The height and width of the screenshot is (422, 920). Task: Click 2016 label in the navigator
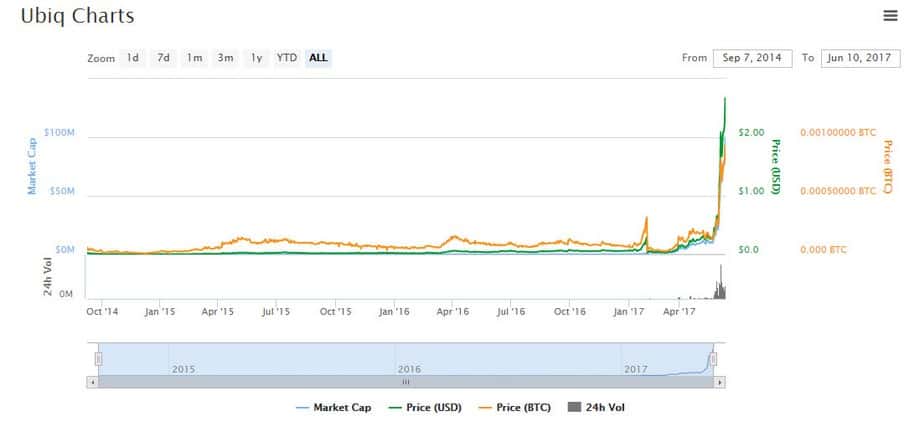[410, 370]
